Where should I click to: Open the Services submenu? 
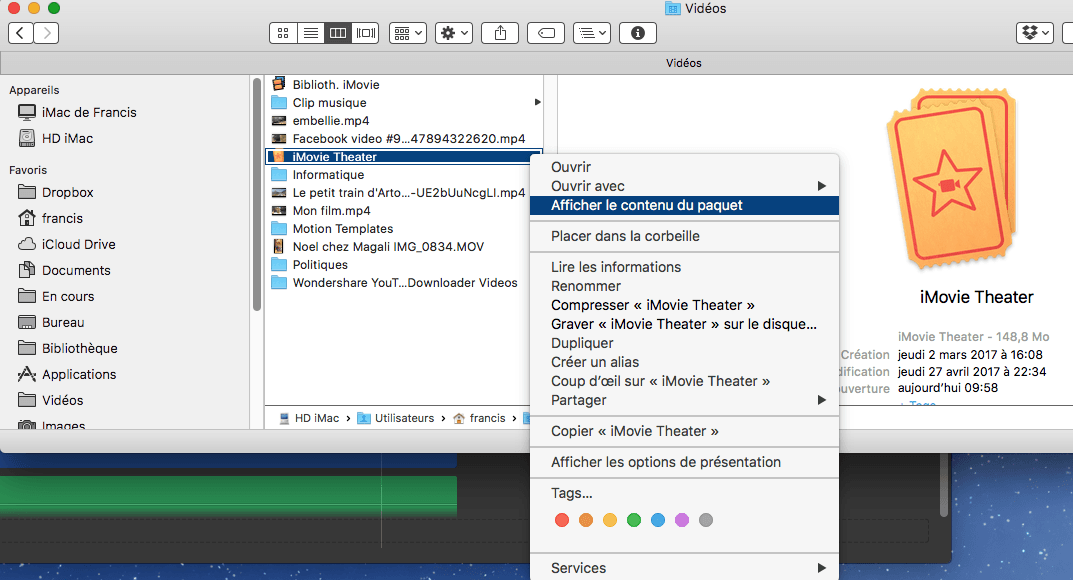click(x=684, y=568)
